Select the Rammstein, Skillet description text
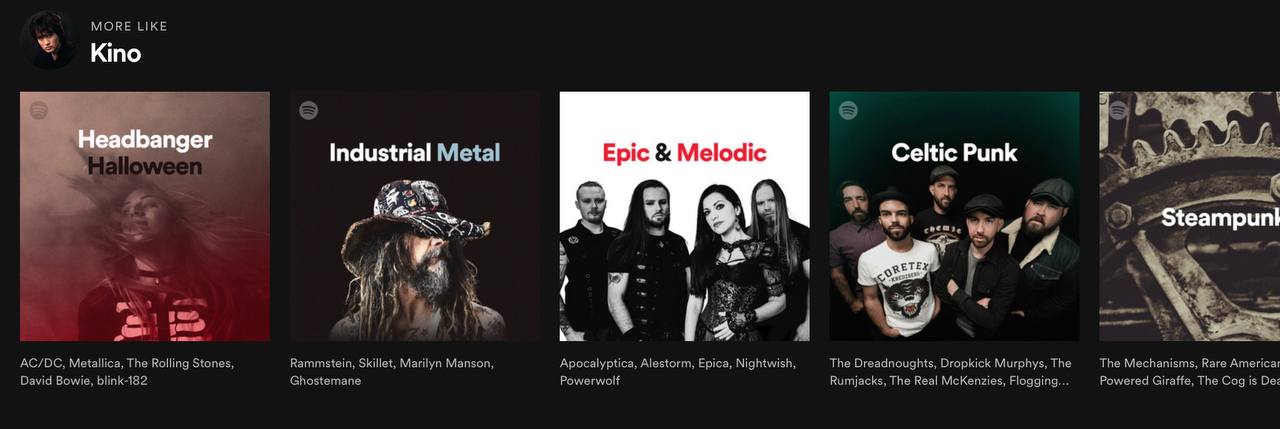 coord(392,372)
